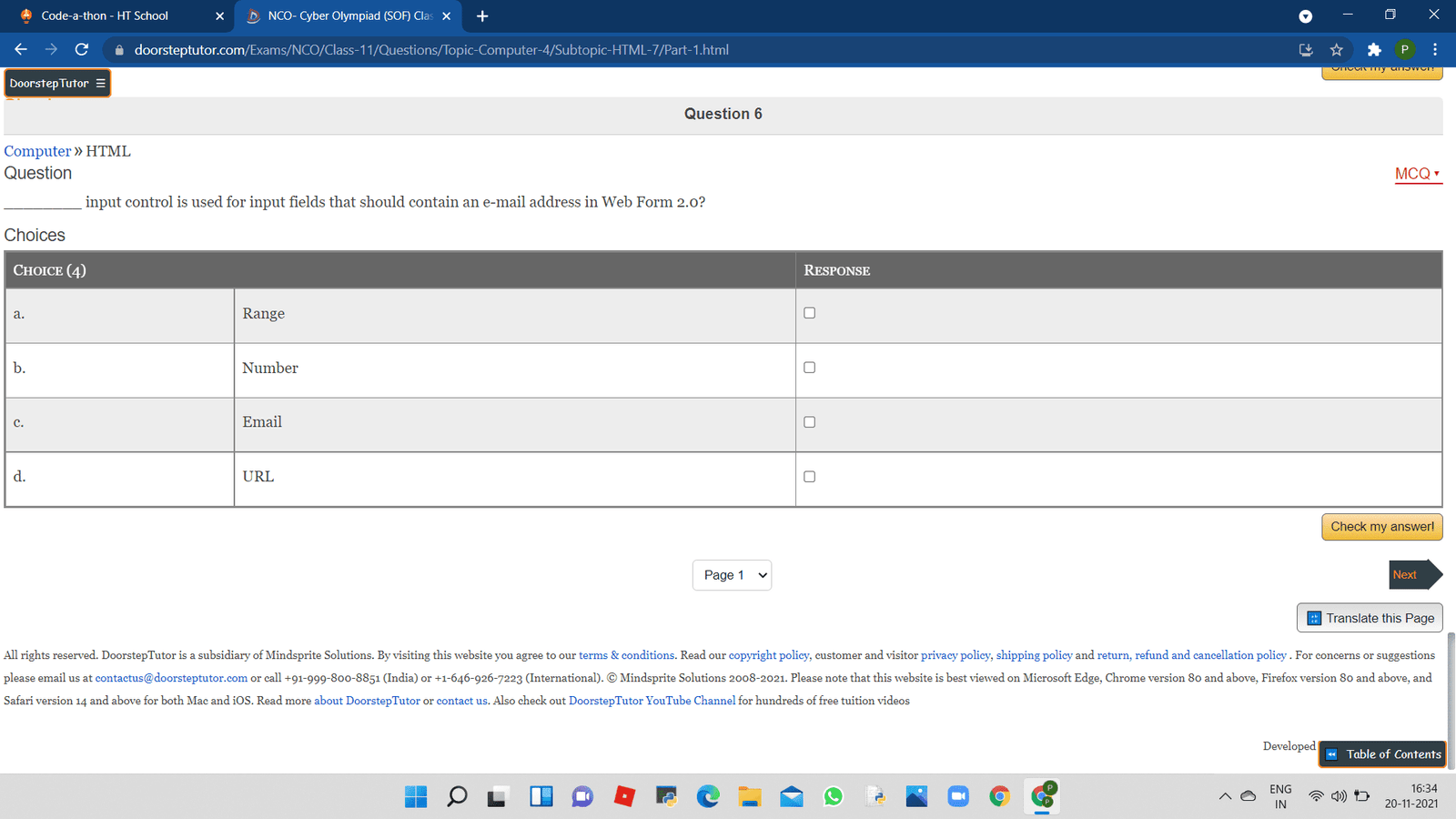This screenshot has width=1456, height=819.
Task: Go to the Next question page
Action: pos(1413,575)
